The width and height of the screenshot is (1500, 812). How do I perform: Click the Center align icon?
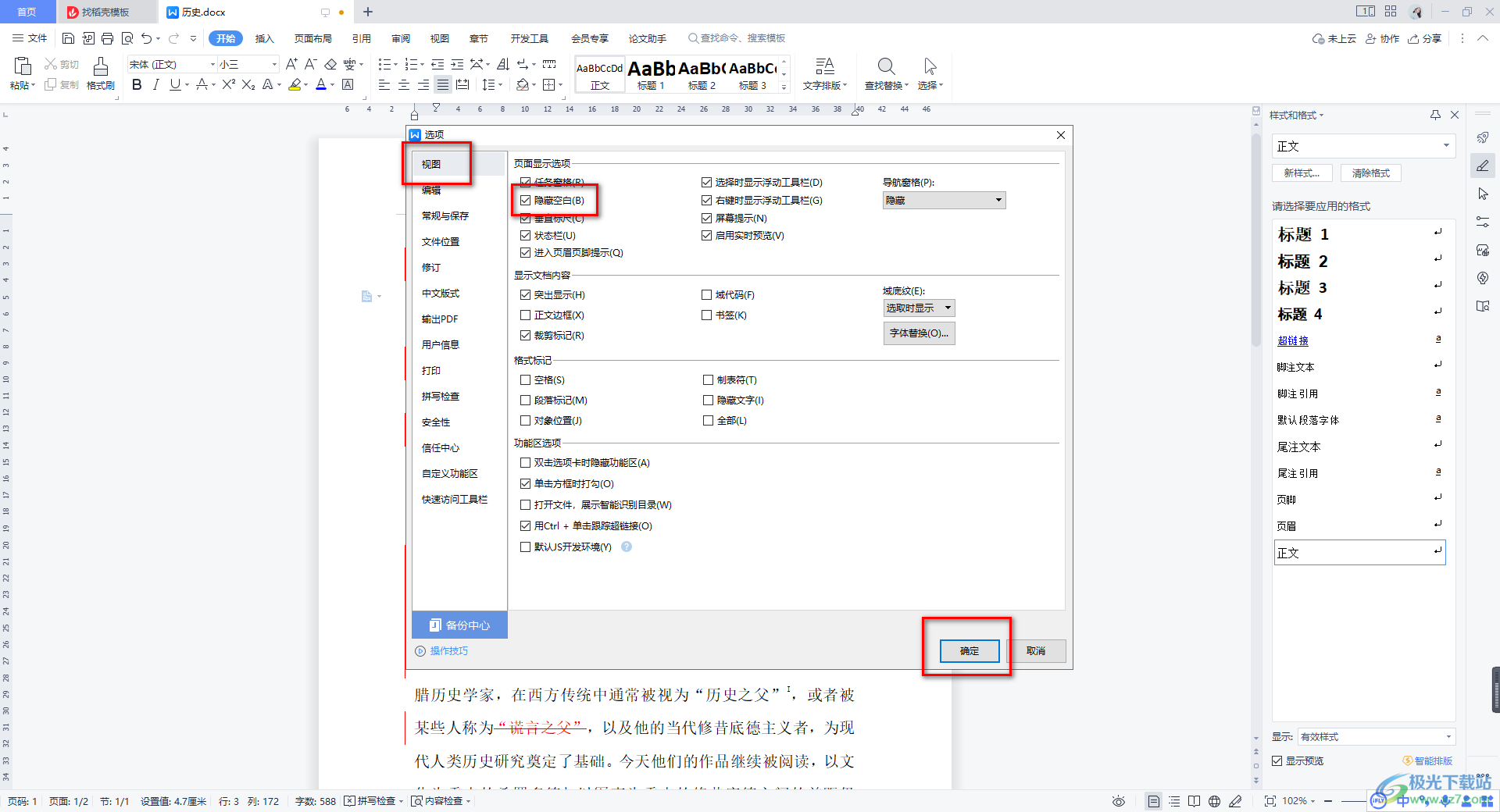click(x=404, y=84)
